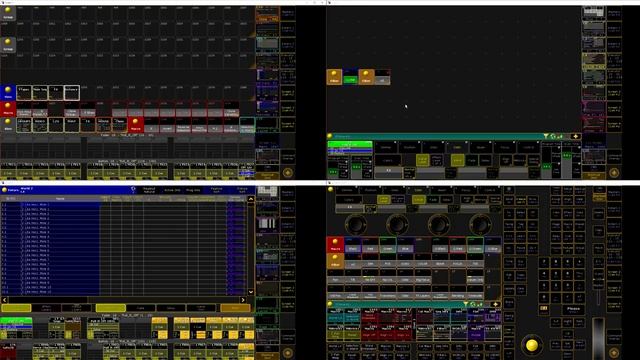The image size is (640, 360).
Task: Click the scroll-down chevron of the Fixture sheet
Action: [x=251, y=292]
